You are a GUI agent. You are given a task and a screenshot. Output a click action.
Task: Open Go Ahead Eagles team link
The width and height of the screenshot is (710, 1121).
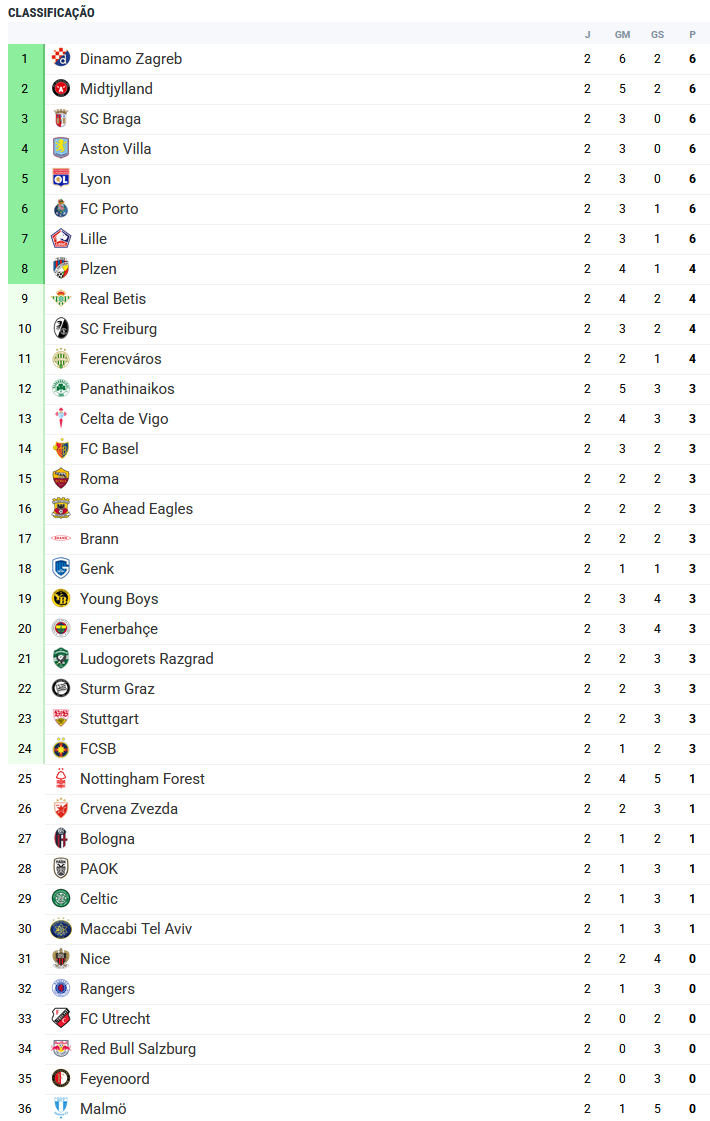tap(136, 509)
